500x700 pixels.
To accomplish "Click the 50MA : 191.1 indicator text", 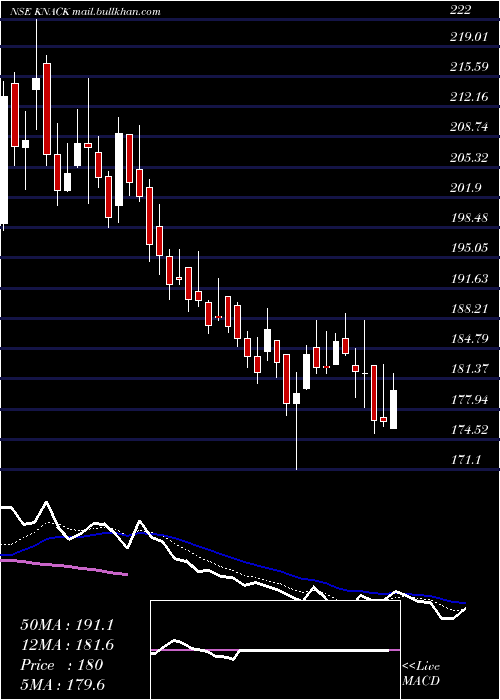I will pos(67,625).
